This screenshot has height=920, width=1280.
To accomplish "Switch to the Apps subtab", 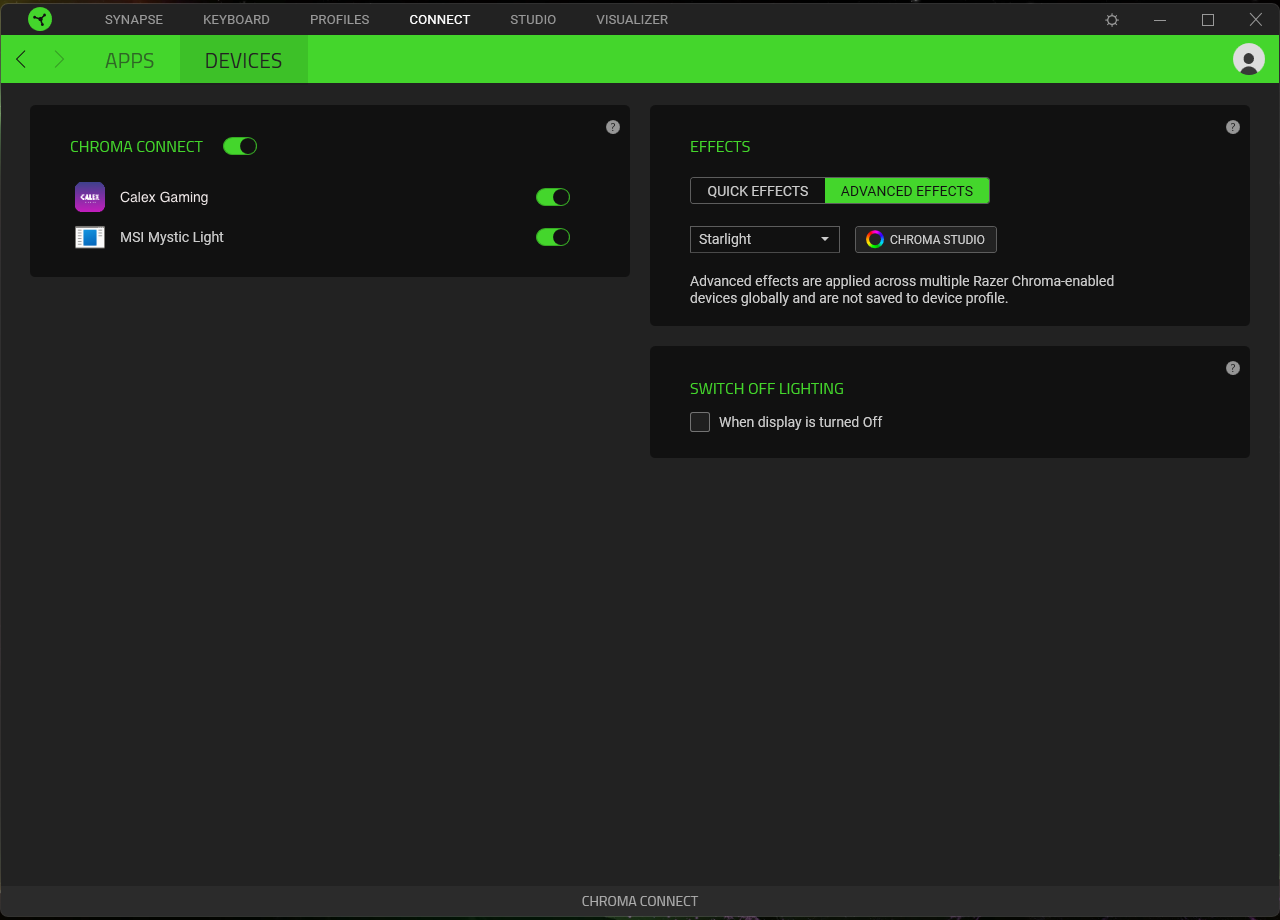I will tap(130, 60).
